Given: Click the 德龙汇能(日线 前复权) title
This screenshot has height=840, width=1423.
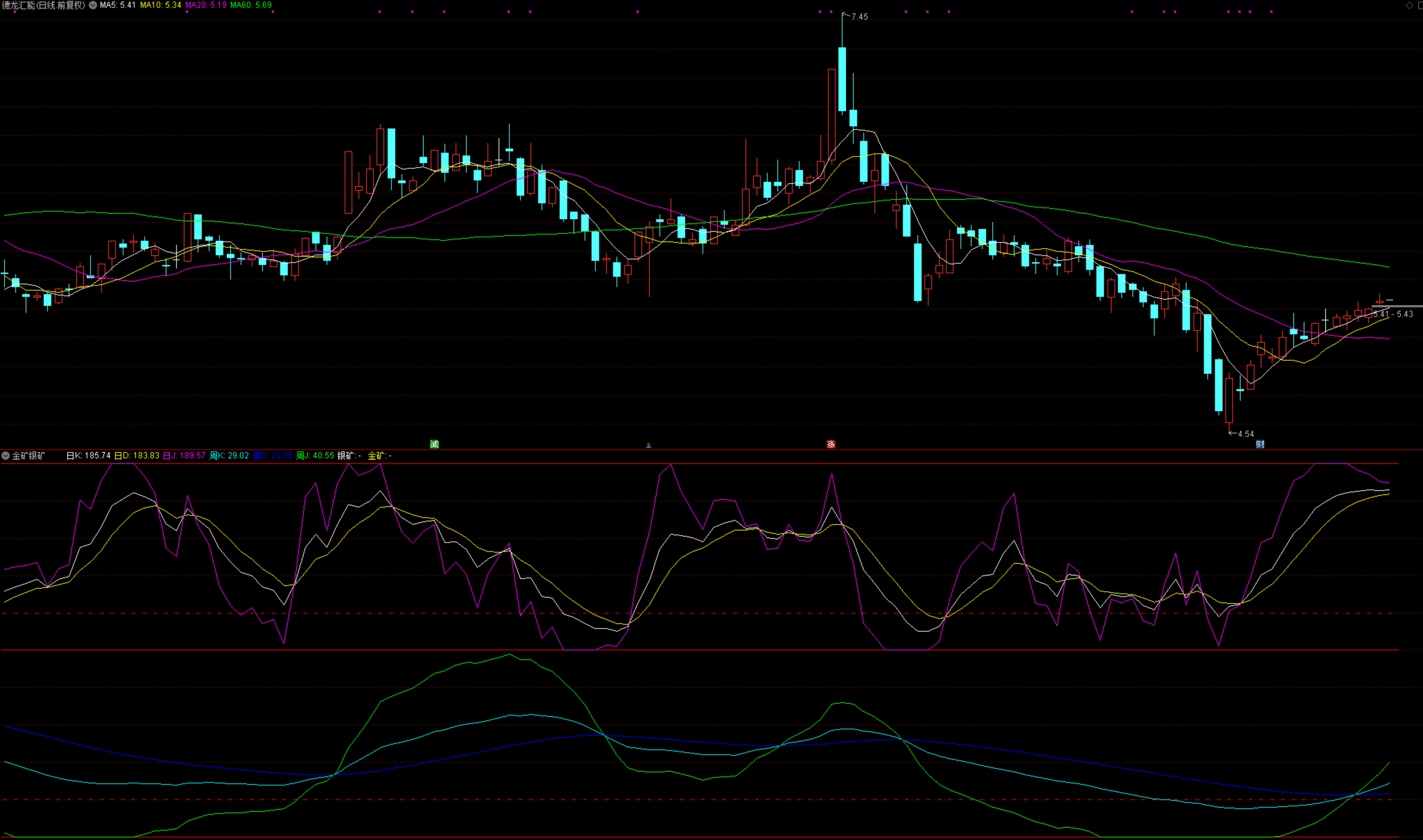Looking at the screenshot, I should 43,5.
